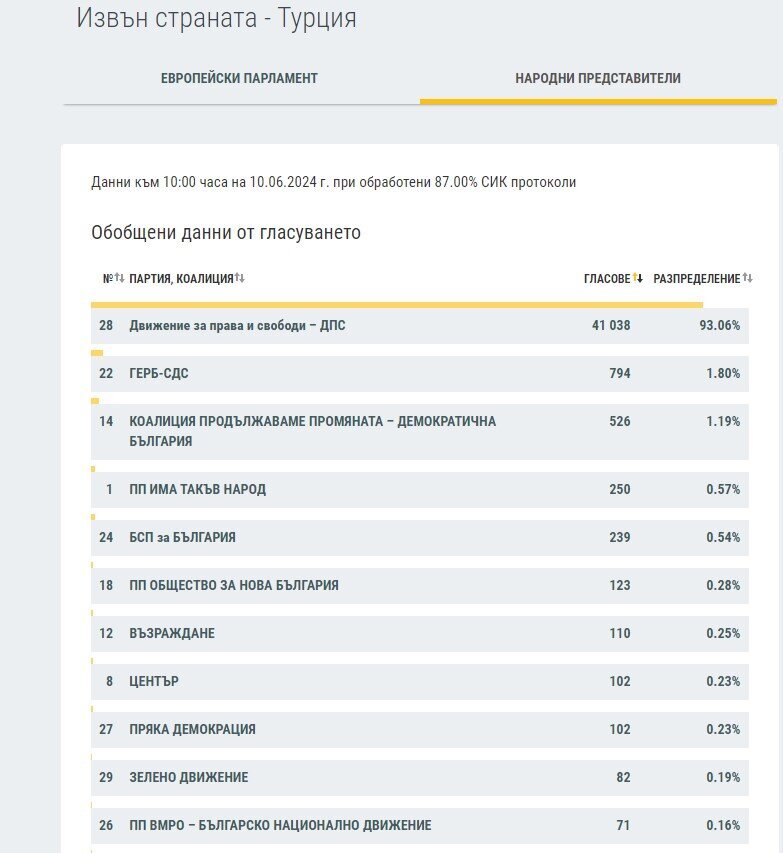This screenshot has height=853, width=783.
Task: Open ПП ОБЩЕСТВО ЗА НОВА БЪЛГАРИЯ row
Action: coord(420,585)
